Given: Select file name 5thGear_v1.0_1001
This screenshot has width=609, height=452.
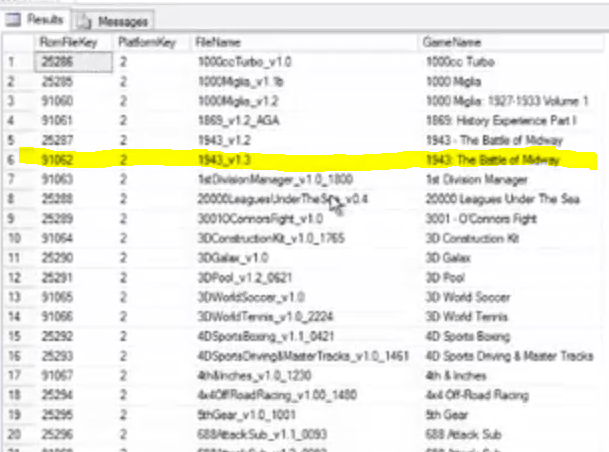Looking at the screenshot, I should tap(247, 415).
